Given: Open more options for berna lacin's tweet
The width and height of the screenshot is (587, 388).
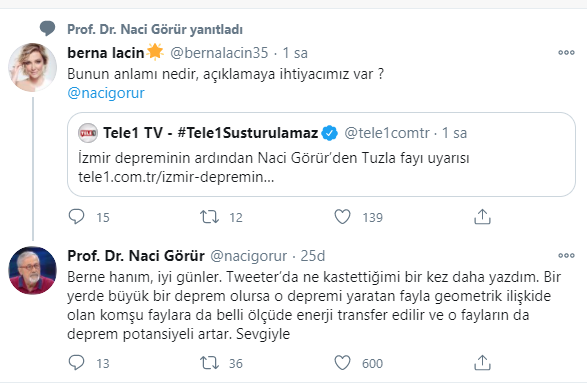Looking at the screenshot, I should 566,53.
